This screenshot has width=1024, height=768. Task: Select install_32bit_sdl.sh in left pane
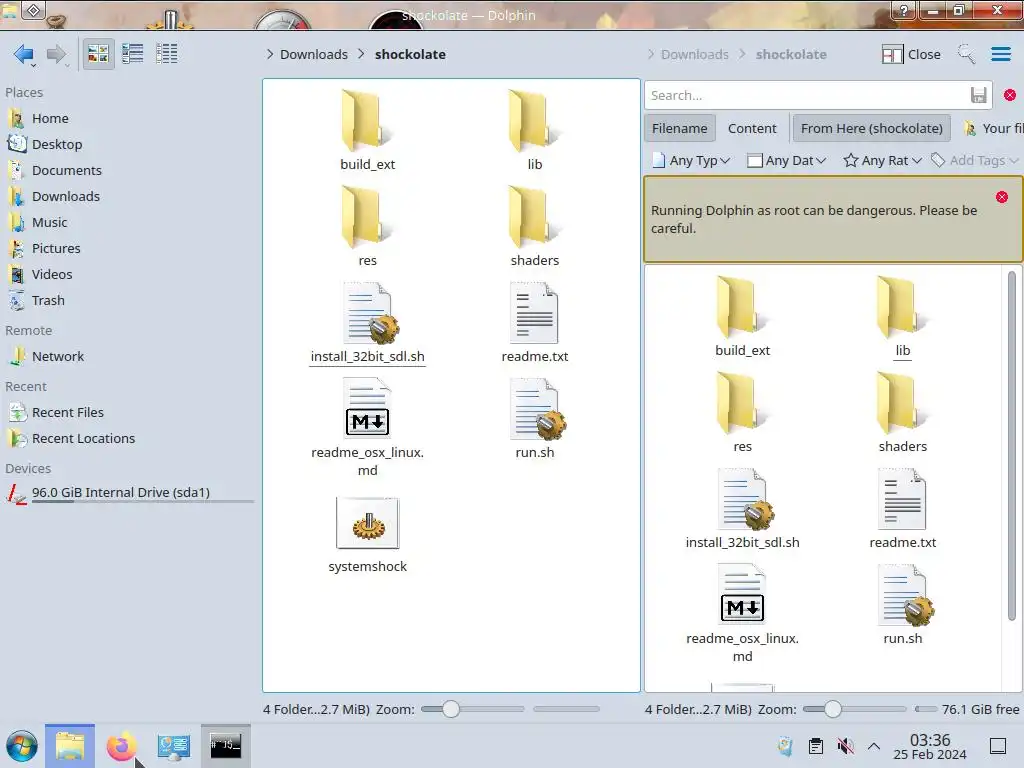point(367,322)
